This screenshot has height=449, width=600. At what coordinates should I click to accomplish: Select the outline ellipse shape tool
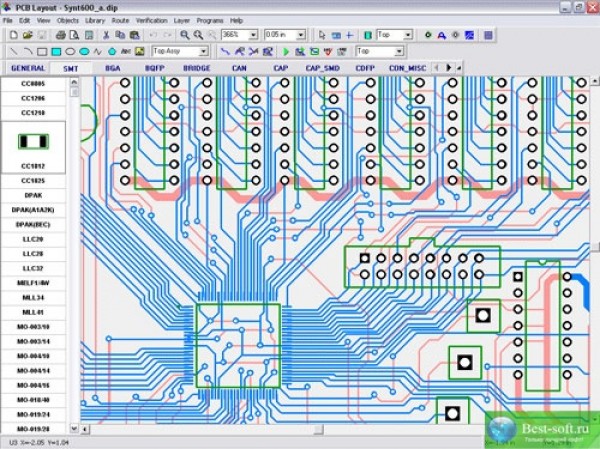click(x=70, y=51)
